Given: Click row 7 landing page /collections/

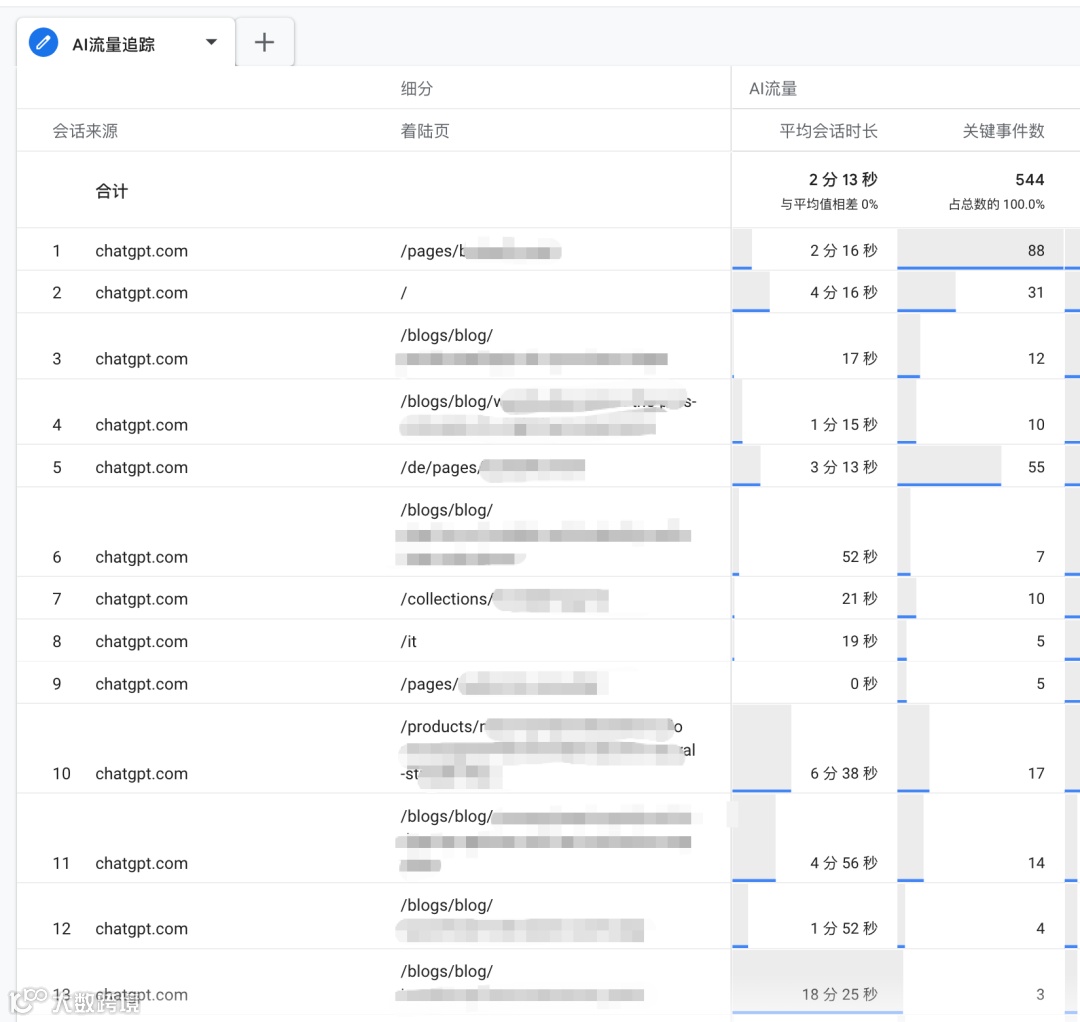Looking at the screenshot, I should (x=504, y=599).
